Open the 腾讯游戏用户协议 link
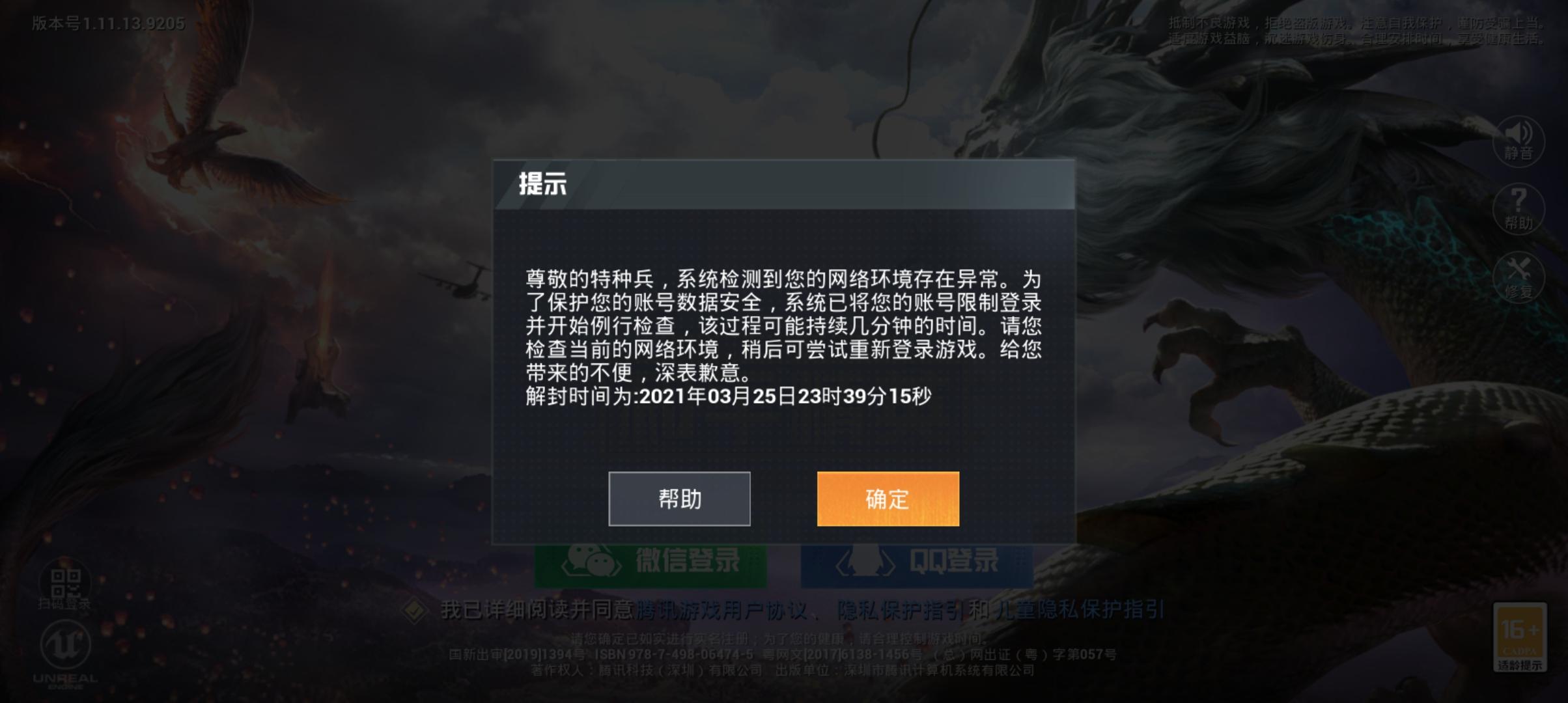The width and height of the screenshot is (1568, 703). (x=721, y=610)
